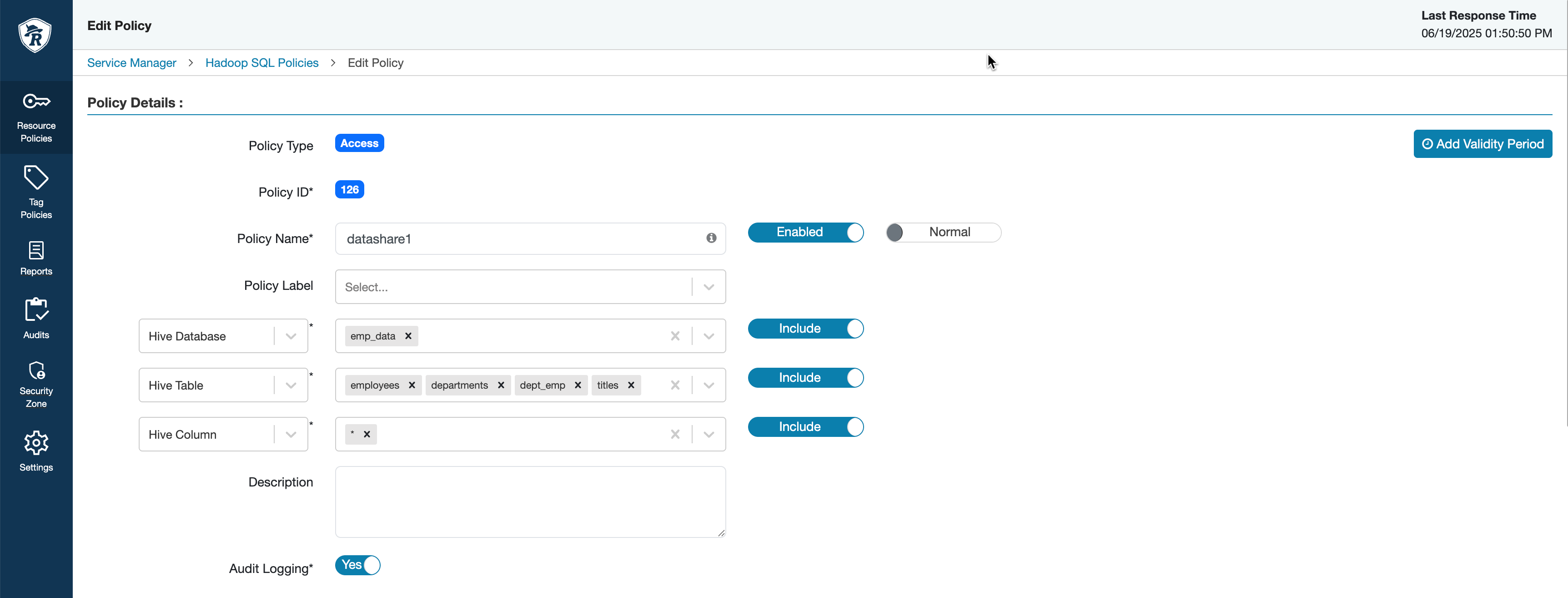Open Policy Label select dropdown

530,287
